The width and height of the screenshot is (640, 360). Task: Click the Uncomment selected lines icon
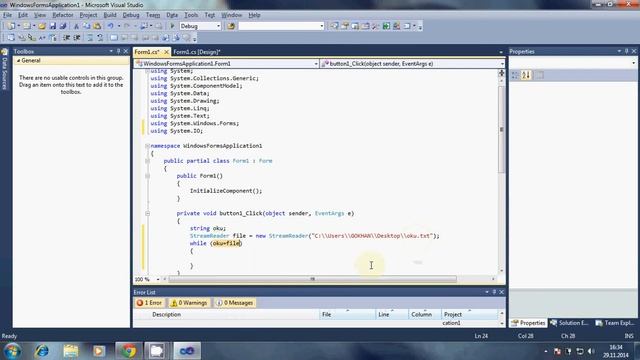click(100, 38)
